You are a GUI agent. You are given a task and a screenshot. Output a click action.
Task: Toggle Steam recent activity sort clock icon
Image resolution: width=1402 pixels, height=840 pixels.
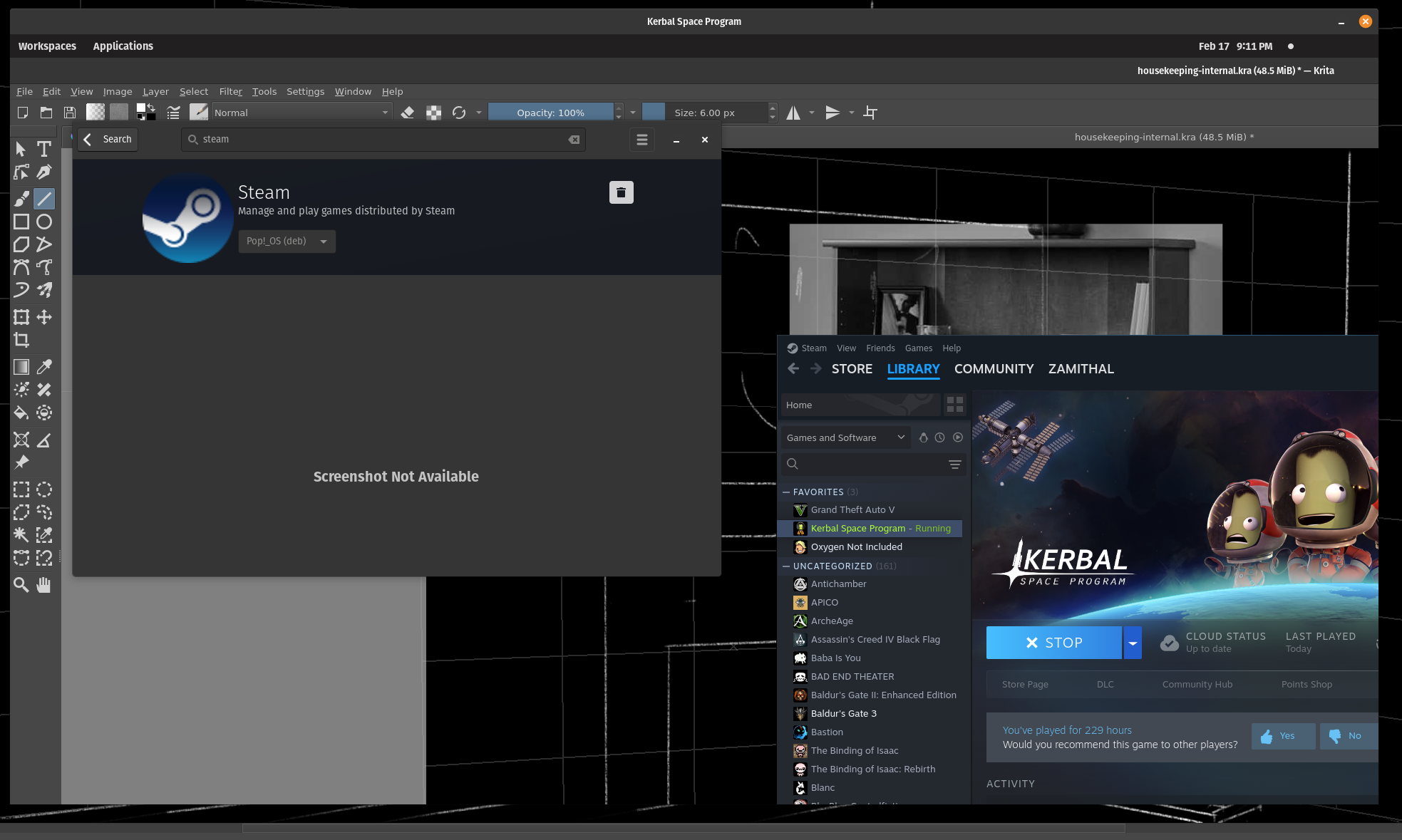coord(940,437)
